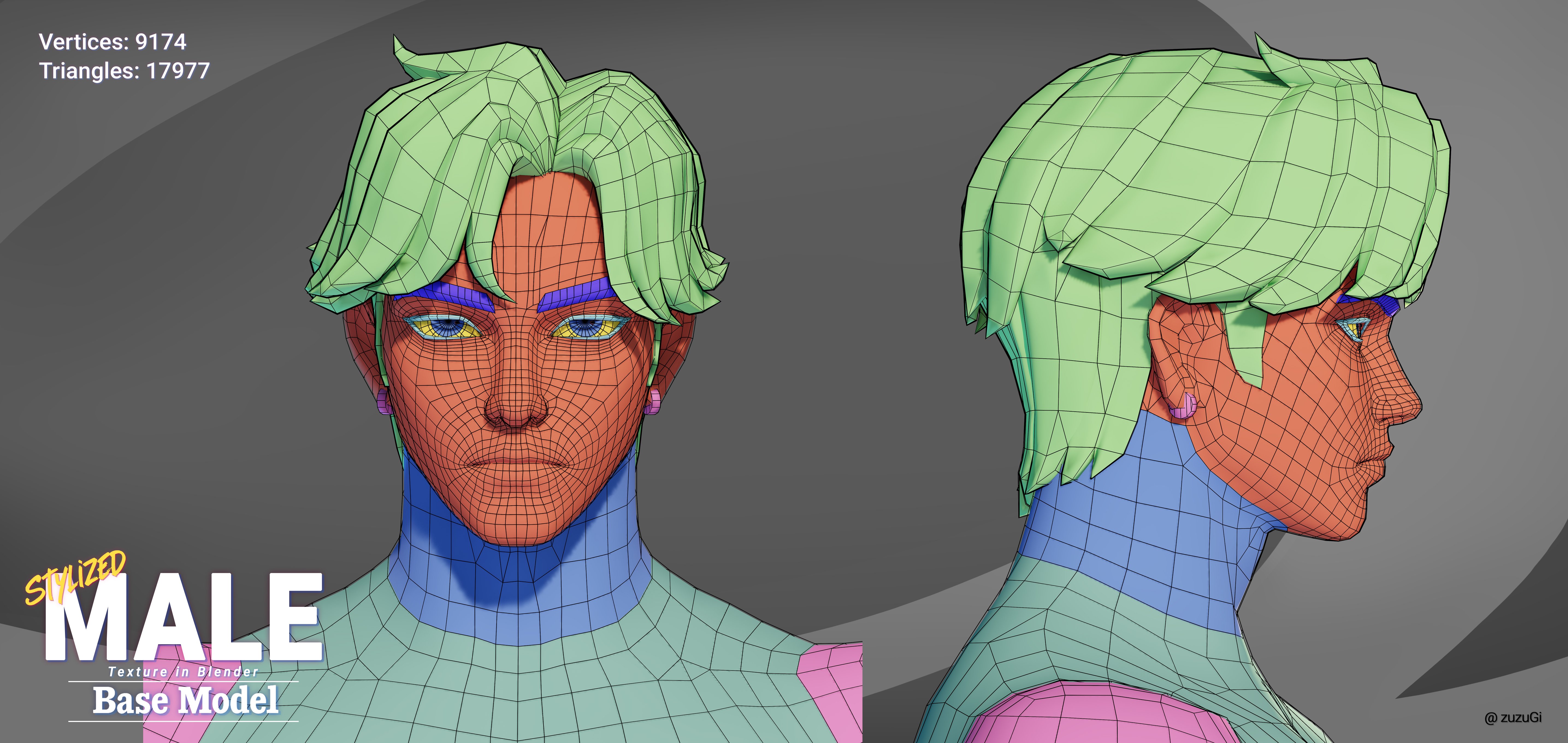
Task: Click the Texture in Blender subtitle
Action: click(183, 672)
